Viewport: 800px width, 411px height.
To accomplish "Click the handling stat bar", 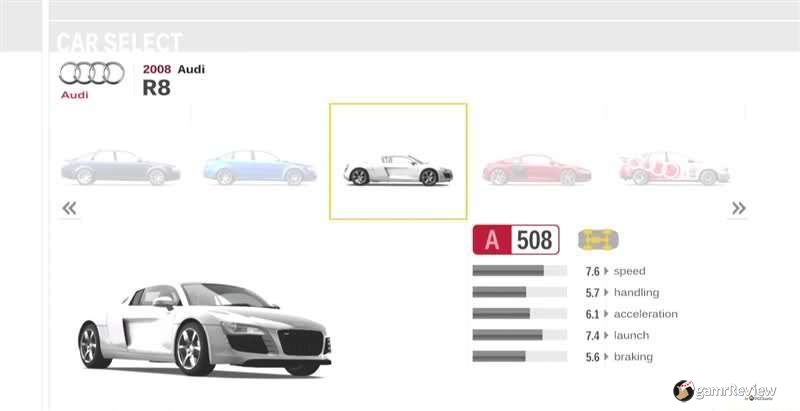I will (x=519, y=292).
